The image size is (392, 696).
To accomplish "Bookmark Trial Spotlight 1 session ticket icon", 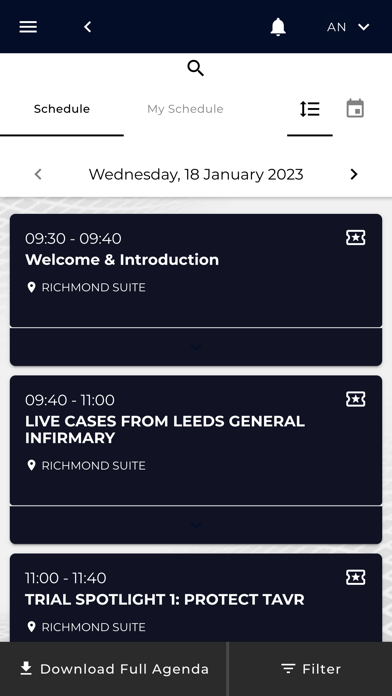I will click(356, 577).
